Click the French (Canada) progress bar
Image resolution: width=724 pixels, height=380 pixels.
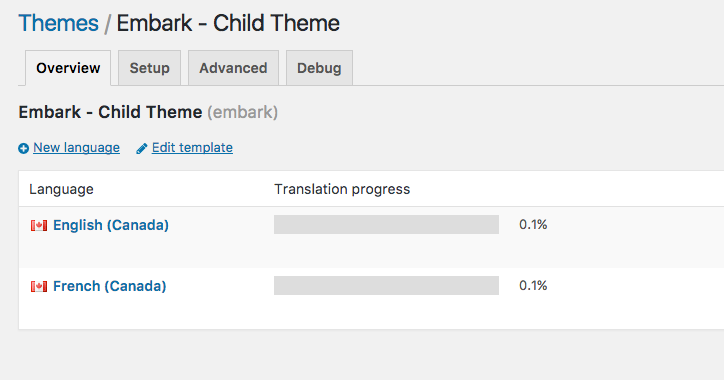pyautogui.click(x=386, y=285)
